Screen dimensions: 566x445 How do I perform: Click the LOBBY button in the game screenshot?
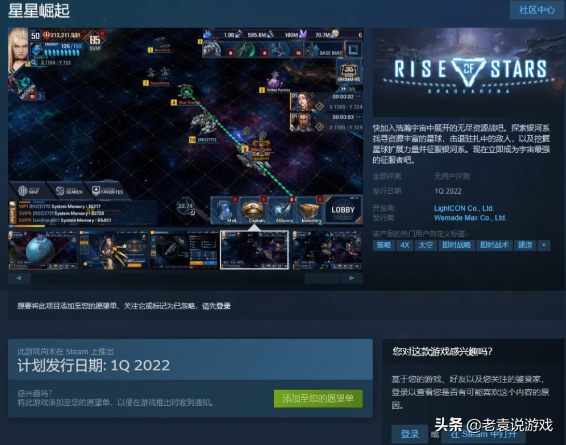(343, 210)
